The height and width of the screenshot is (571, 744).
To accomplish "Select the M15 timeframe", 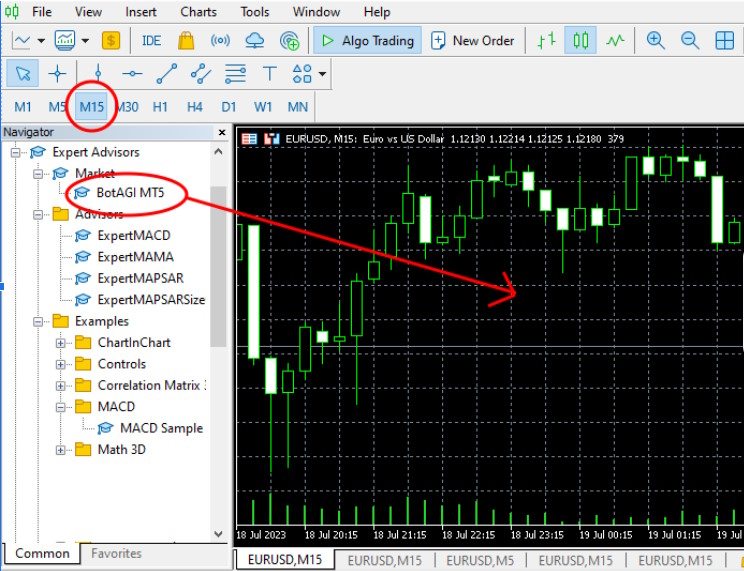I will tap(92, 107).
